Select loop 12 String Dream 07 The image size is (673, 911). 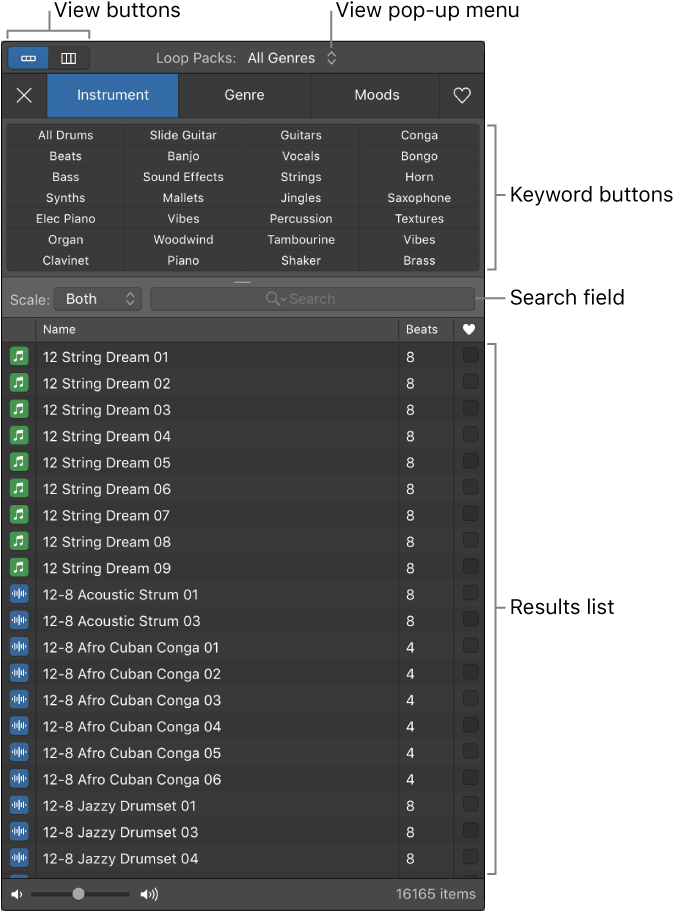[x=243, y=515]
